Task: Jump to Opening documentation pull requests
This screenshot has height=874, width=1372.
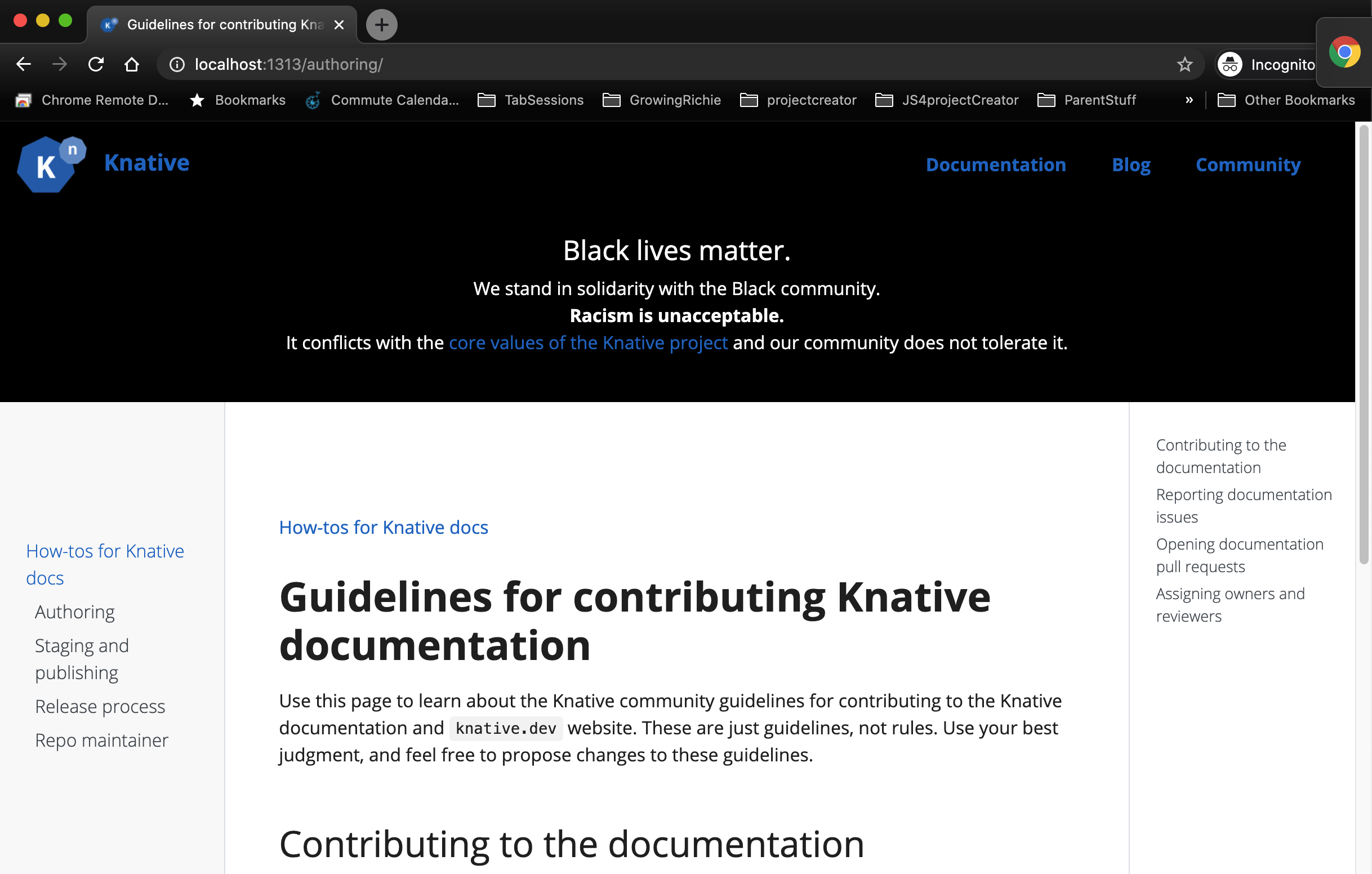Action: coord(1239,555)
